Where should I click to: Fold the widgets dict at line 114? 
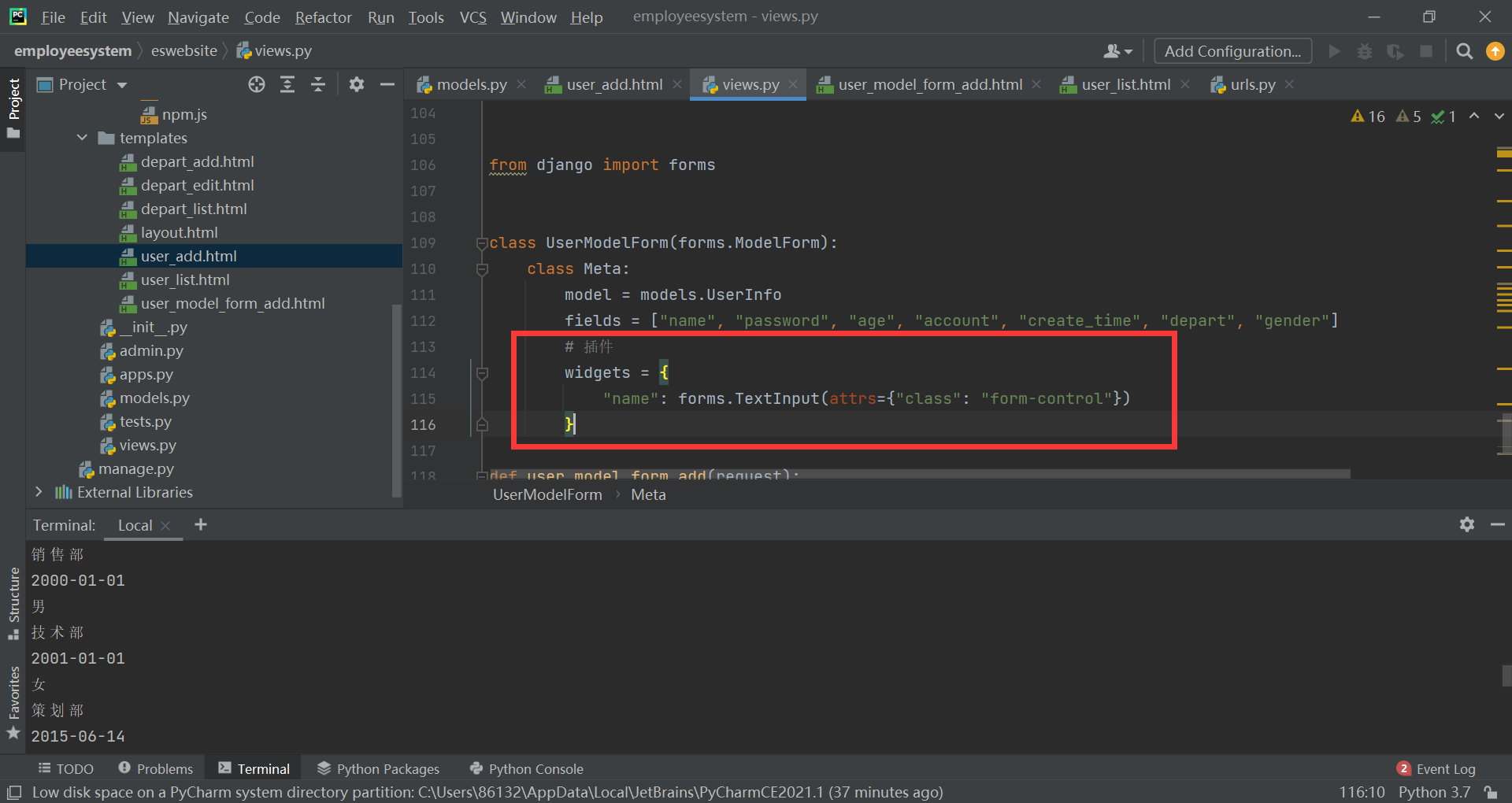pyautogui.click(x=482, y=373)
